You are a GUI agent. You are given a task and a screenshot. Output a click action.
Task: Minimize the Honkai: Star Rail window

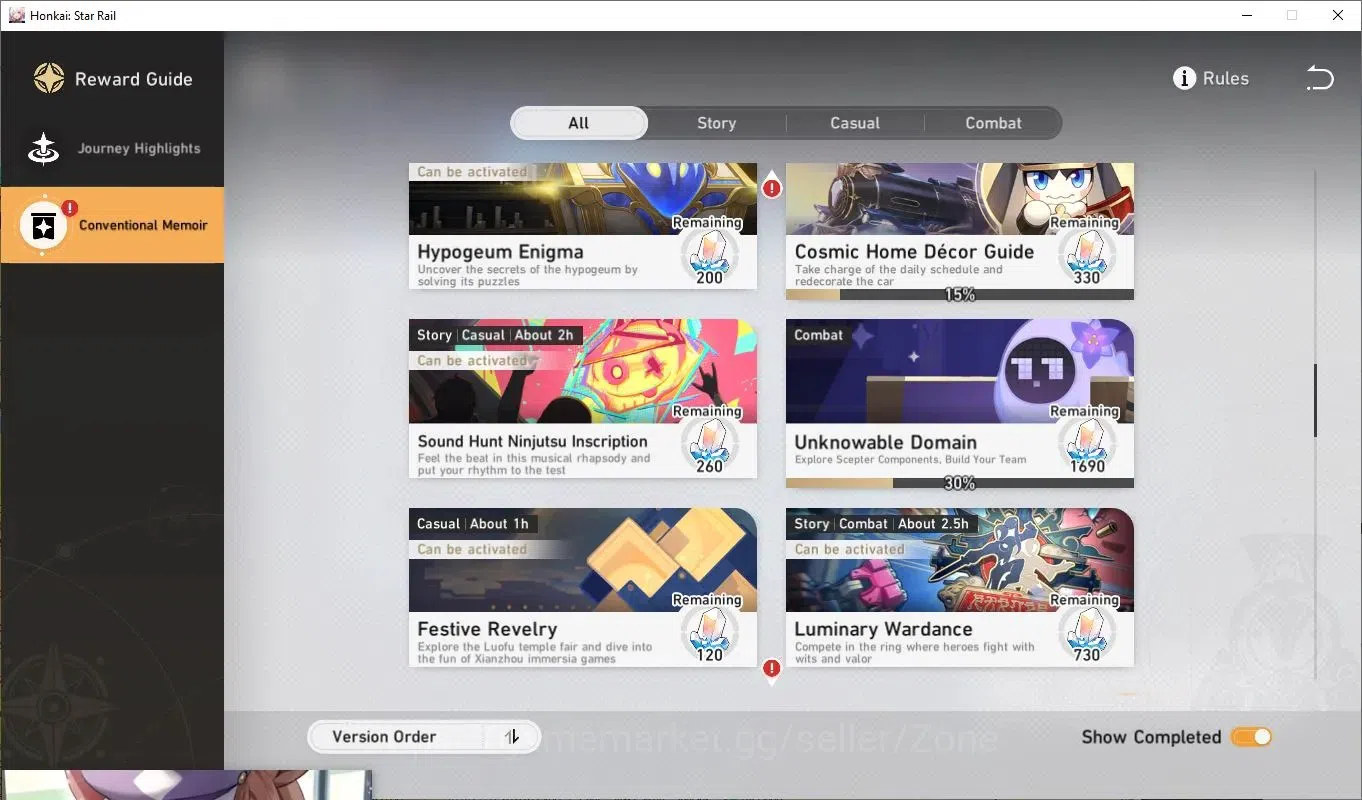1247,15
